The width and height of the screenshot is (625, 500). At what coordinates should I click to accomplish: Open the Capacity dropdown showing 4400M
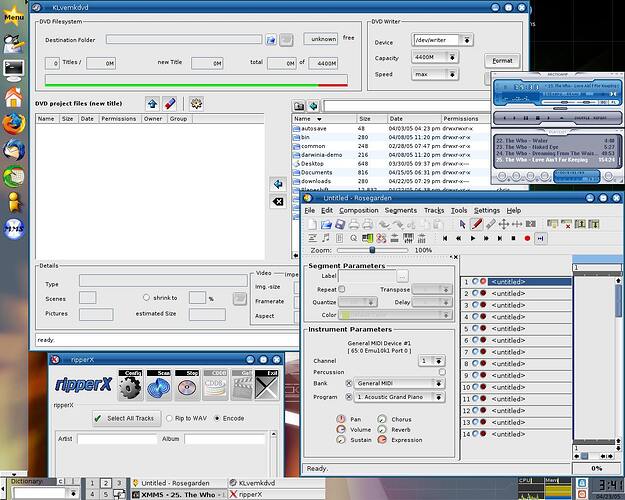[x=435, y=57]
